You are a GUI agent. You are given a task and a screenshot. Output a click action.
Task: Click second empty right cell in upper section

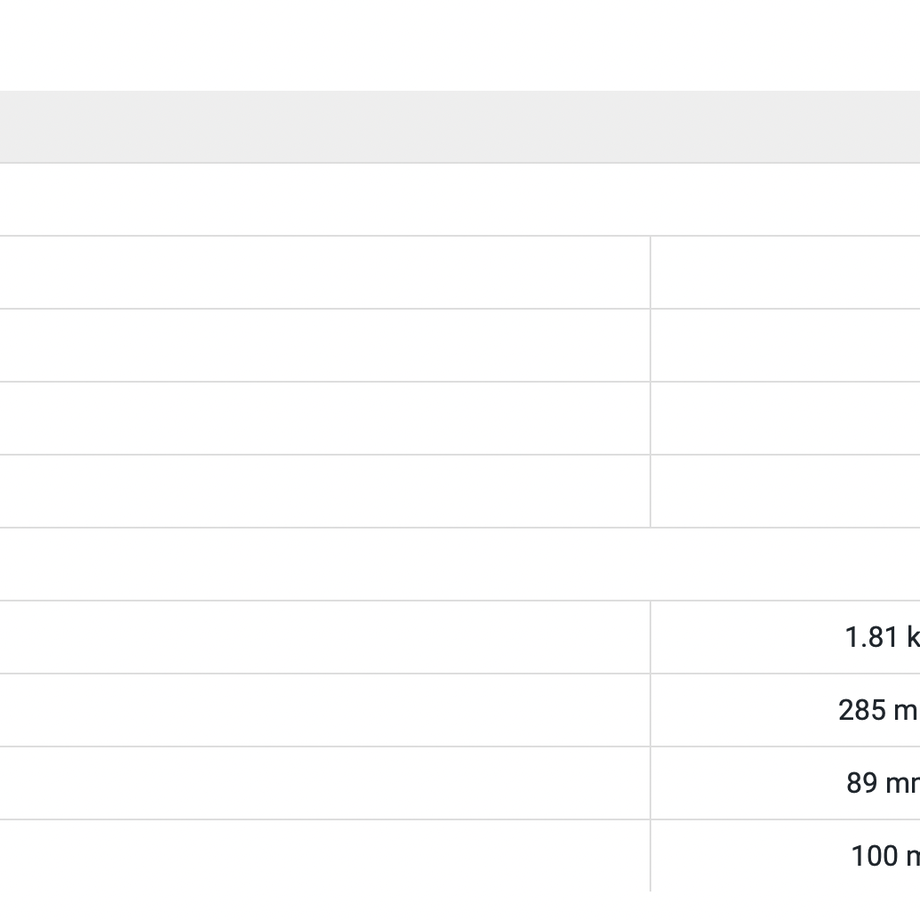(786, 345)
